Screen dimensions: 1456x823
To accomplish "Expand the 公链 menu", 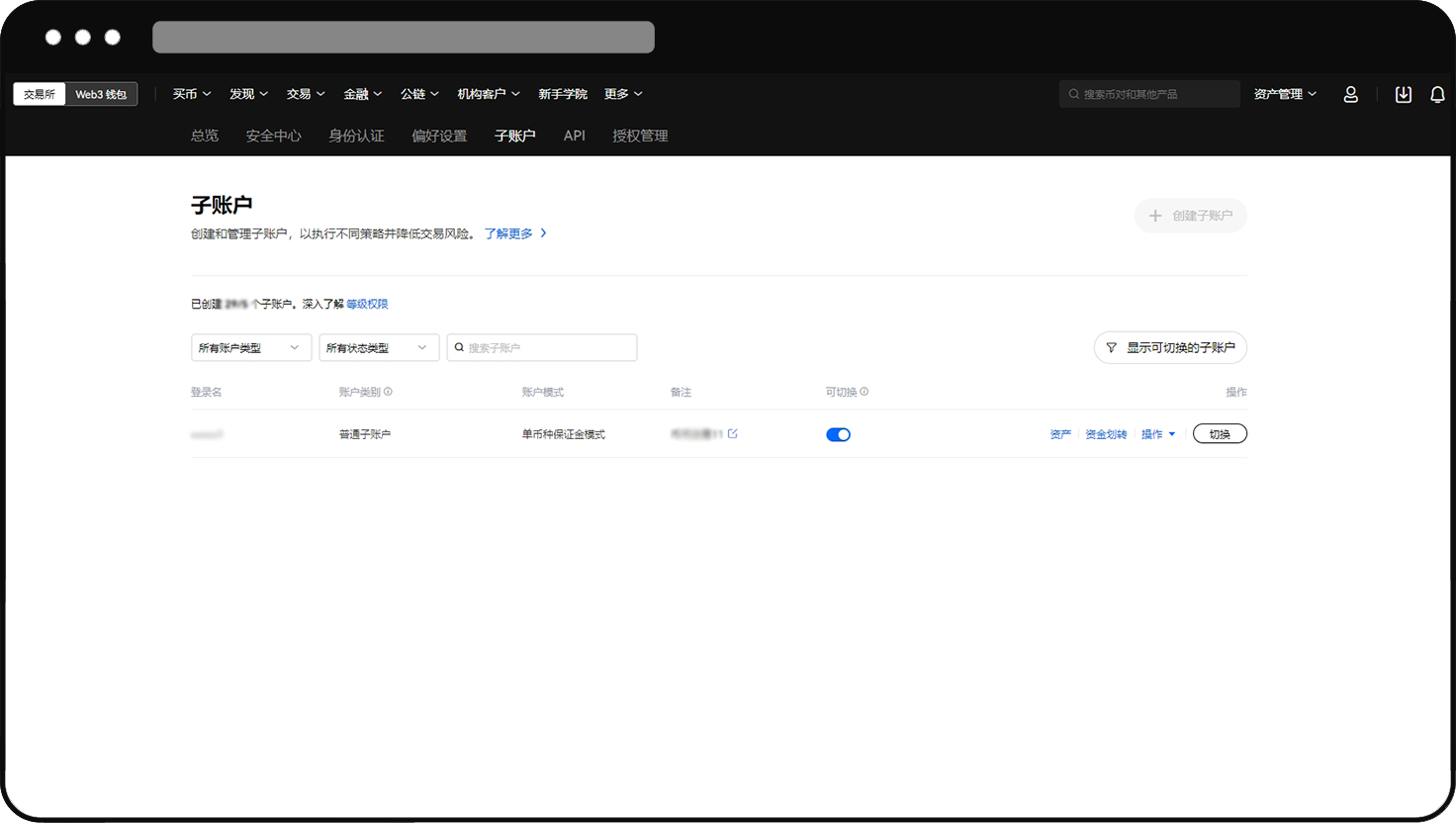I will pos(419,94).
